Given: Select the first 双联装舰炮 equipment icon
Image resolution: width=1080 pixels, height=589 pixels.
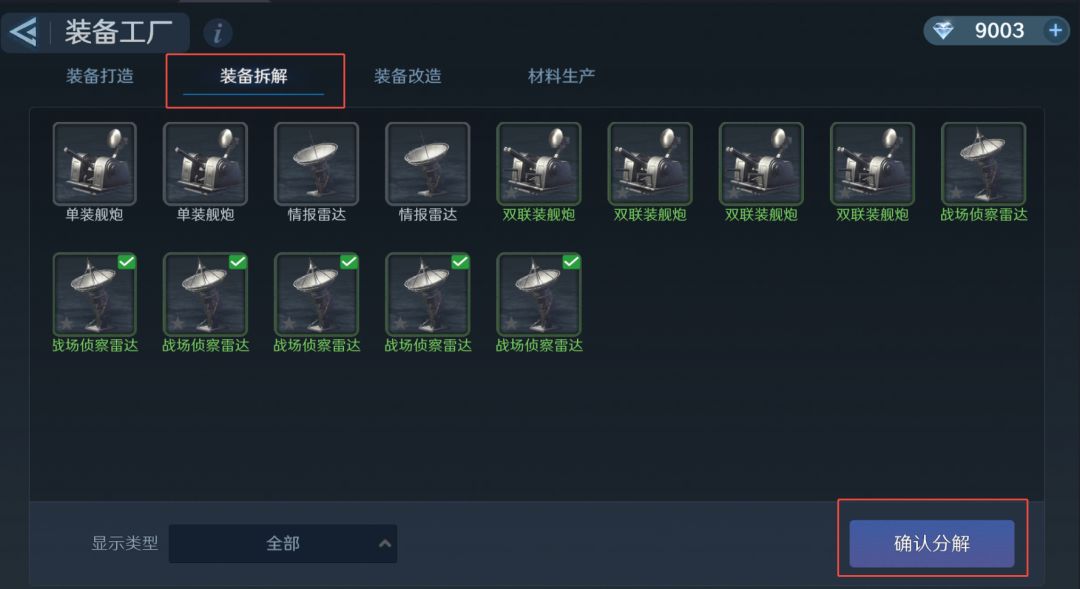Looking at the screenshot, I should pyautogui.click(x=539, y=164).
